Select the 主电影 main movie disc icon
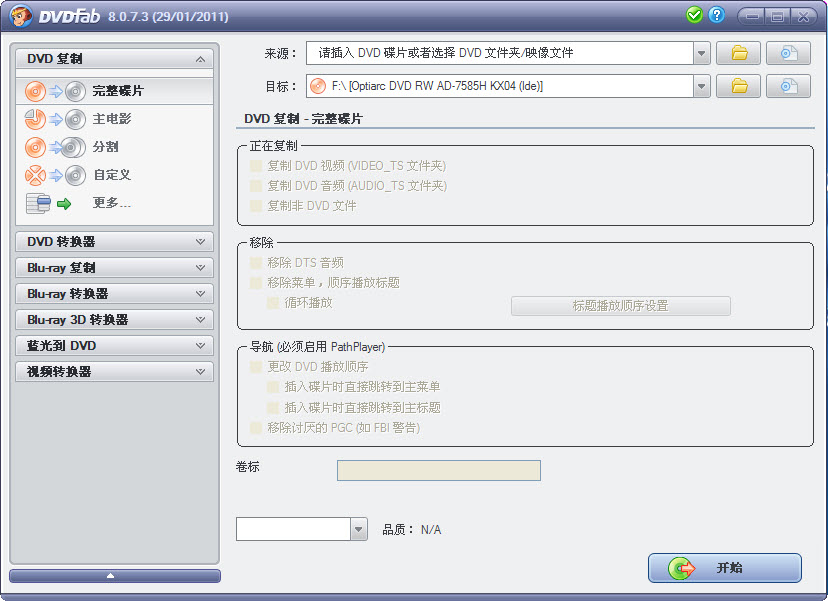Viewport: 828px width, 601px height. [55, 119]
